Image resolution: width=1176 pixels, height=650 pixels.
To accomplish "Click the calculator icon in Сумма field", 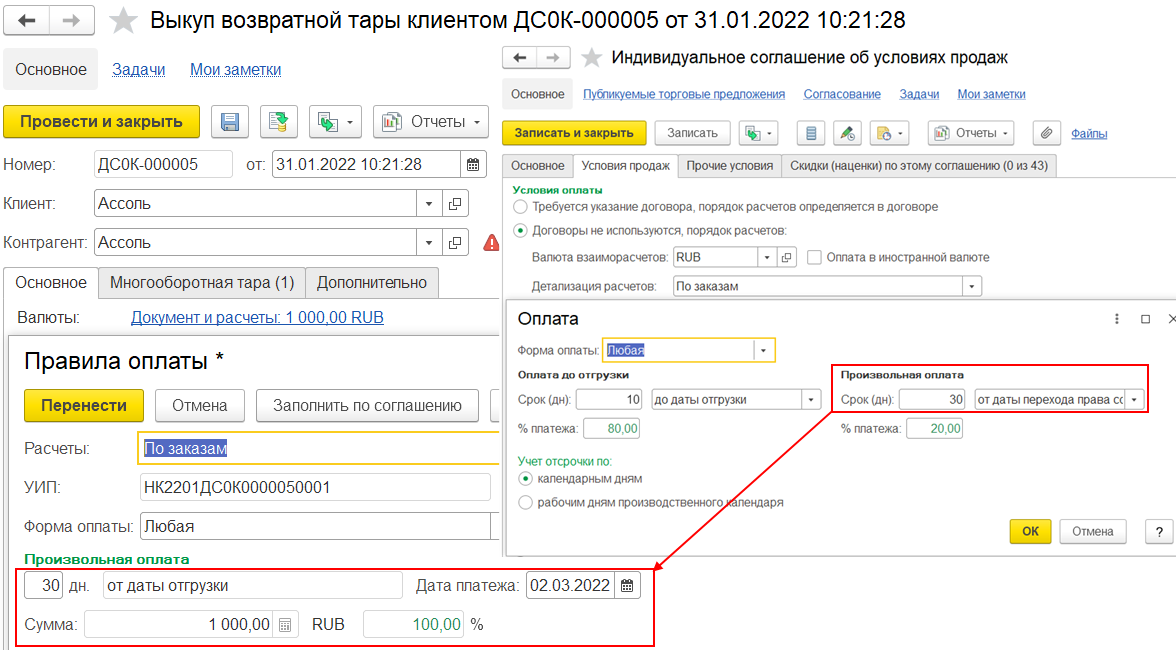I will 285,625.
